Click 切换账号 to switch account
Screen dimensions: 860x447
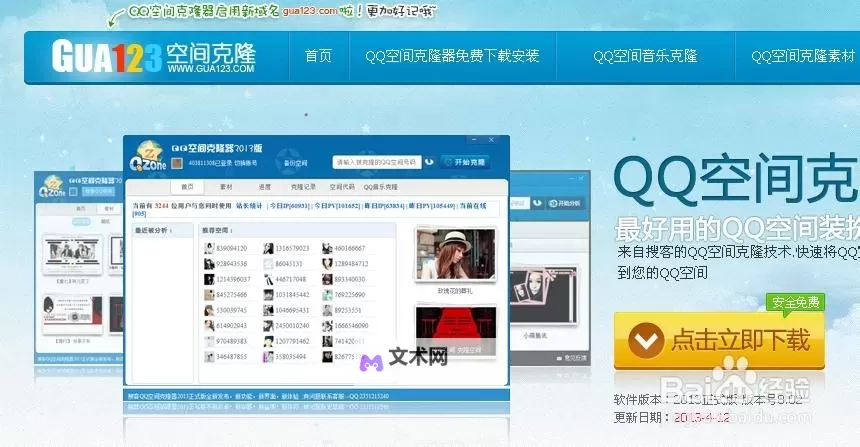point(246,163)
